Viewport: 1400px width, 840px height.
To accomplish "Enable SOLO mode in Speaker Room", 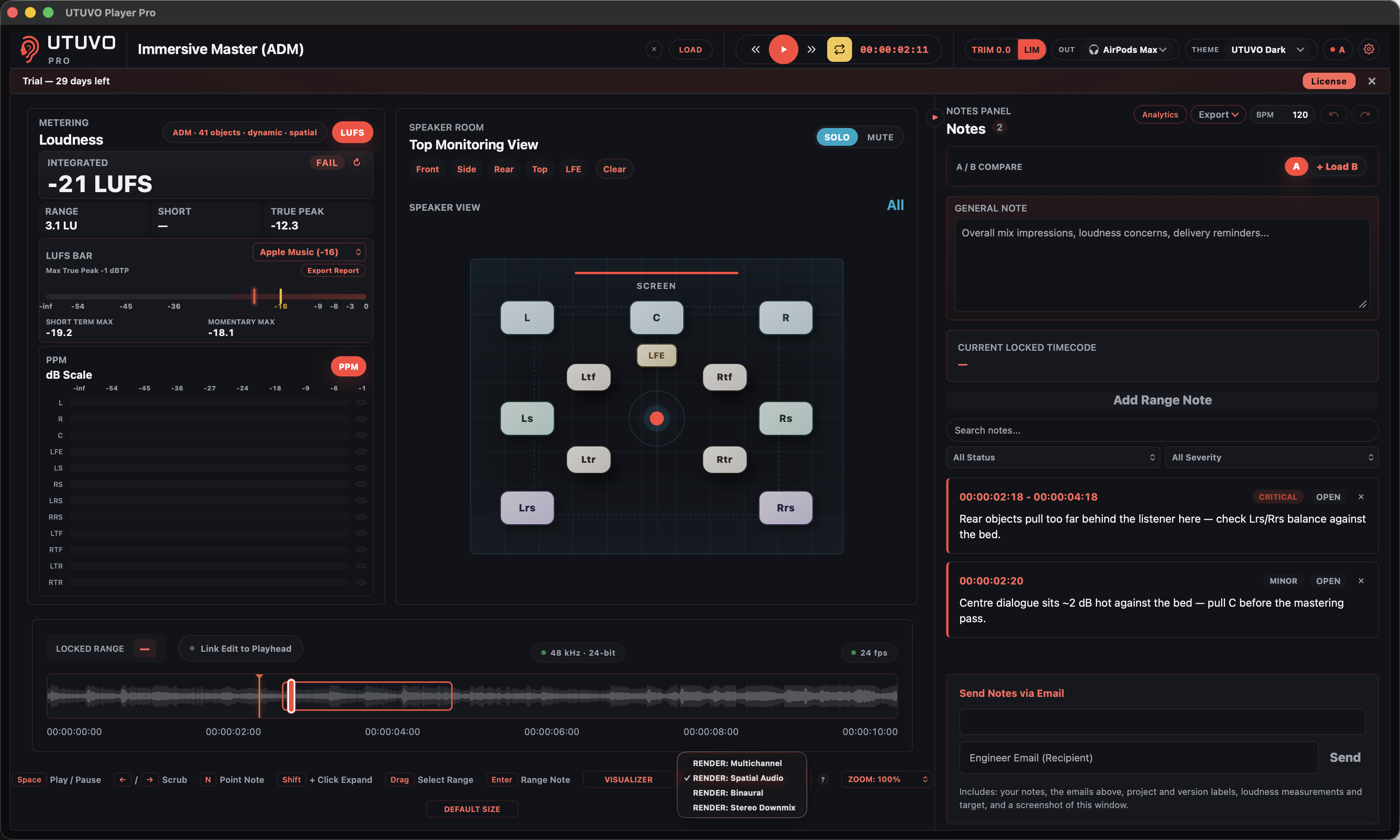I will [836, 137].
